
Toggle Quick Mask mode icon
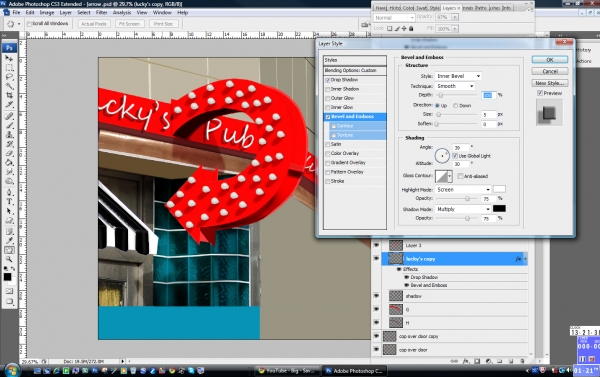click(9, 291)
